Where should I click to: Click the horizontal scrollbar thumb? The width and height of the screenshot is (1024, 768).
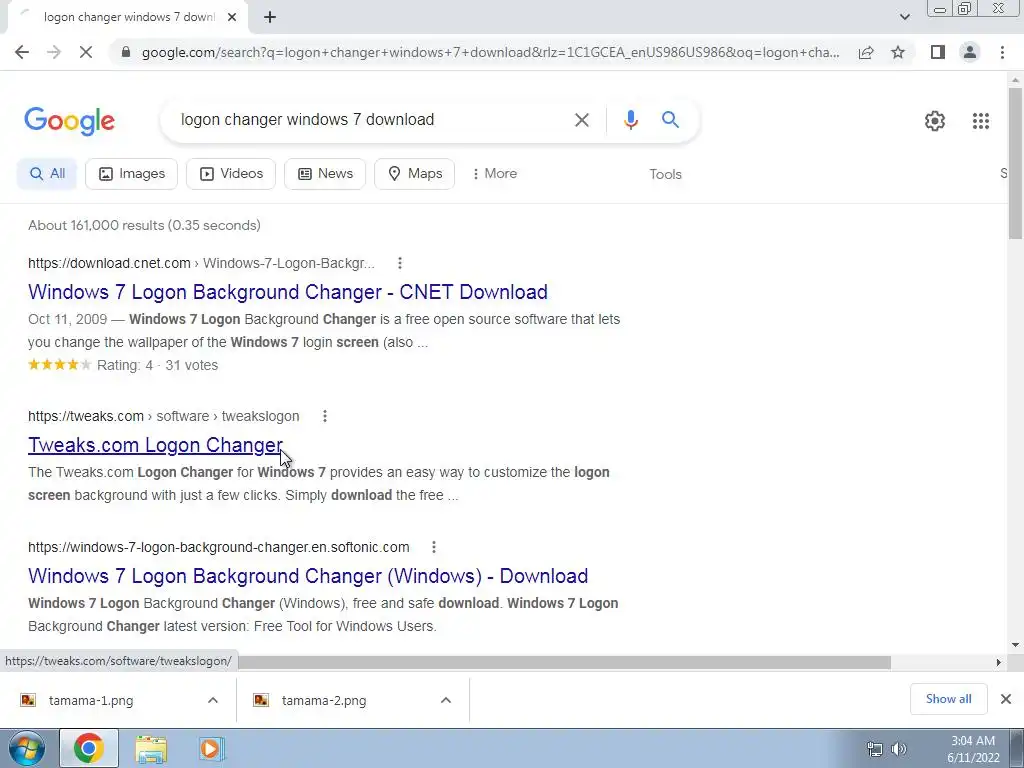(x=565, y=662)
